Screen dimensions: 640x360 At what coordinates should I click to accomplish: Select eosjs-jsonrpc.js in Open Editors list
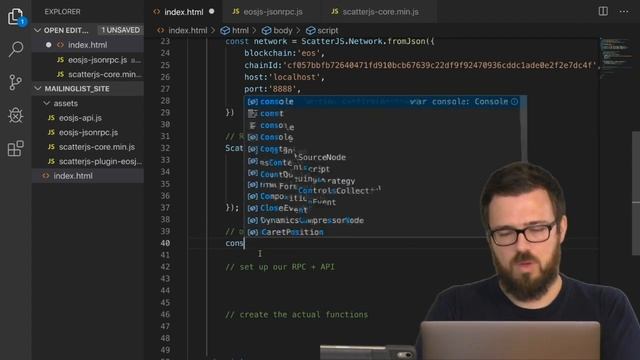pyautogui.click(x=88, y=60)
